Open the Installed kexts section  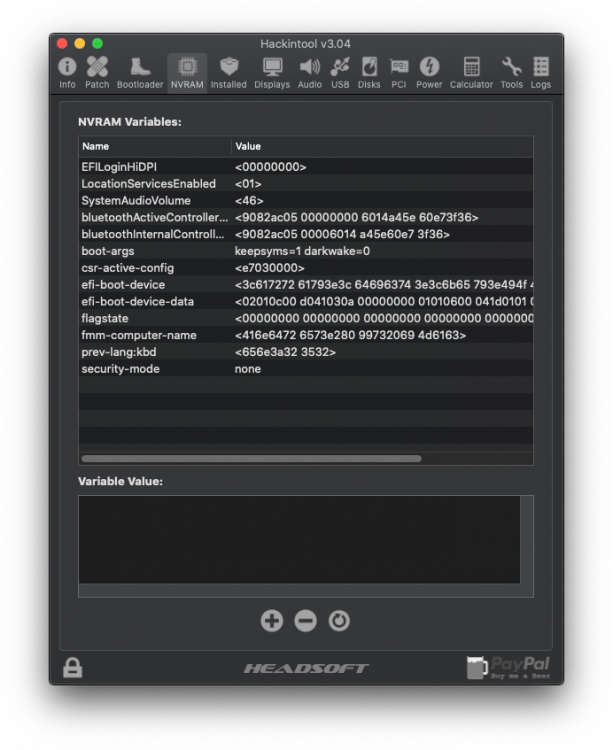click(229, 73)
